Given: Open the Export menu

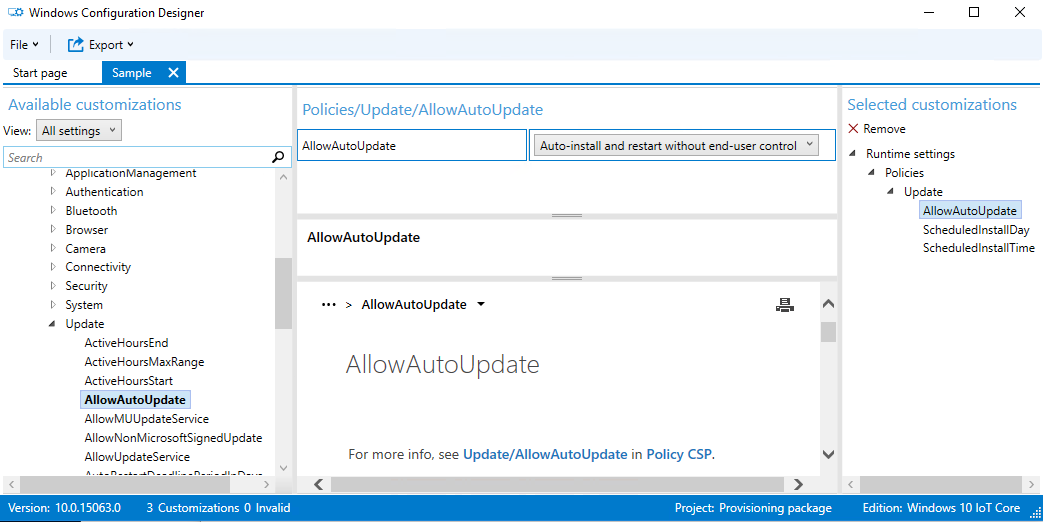Looking at the screenshot, I should [101, 45].
